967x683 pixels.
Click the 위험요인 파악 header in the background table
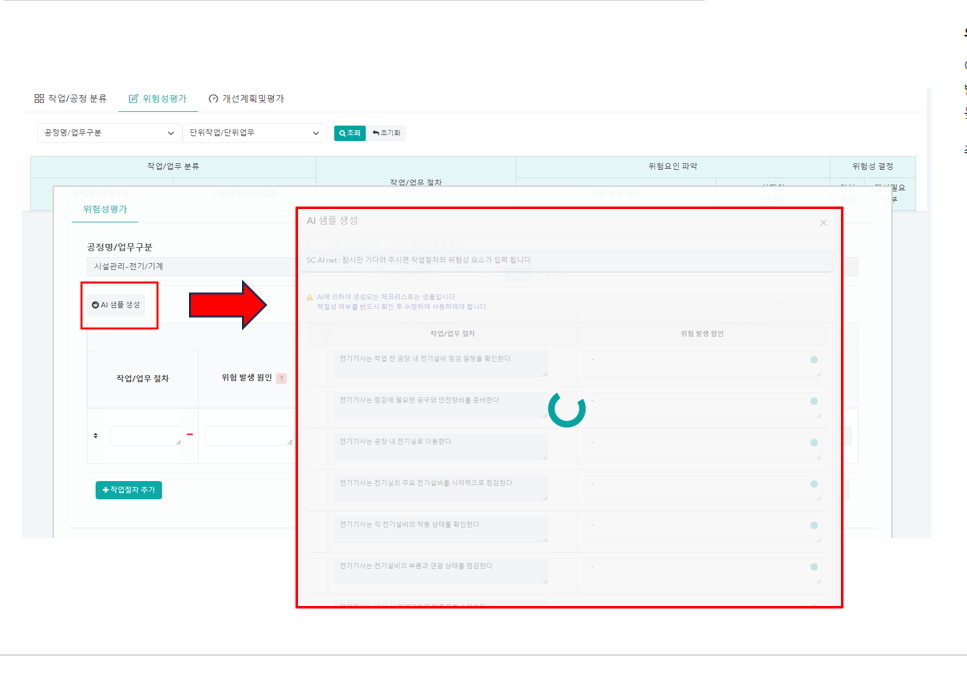pyautogui.click(x=673, y=167)
